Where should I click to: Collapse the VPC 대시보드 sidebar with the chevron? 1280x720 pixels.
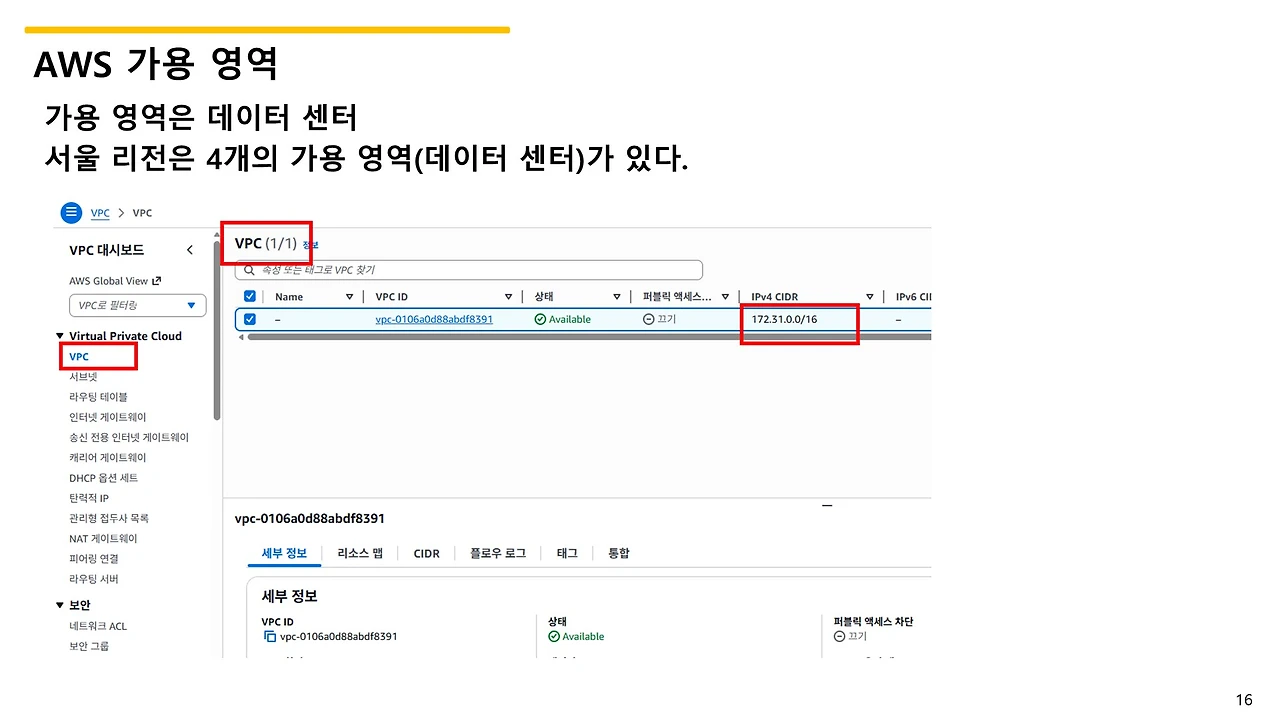click(190, 250)
